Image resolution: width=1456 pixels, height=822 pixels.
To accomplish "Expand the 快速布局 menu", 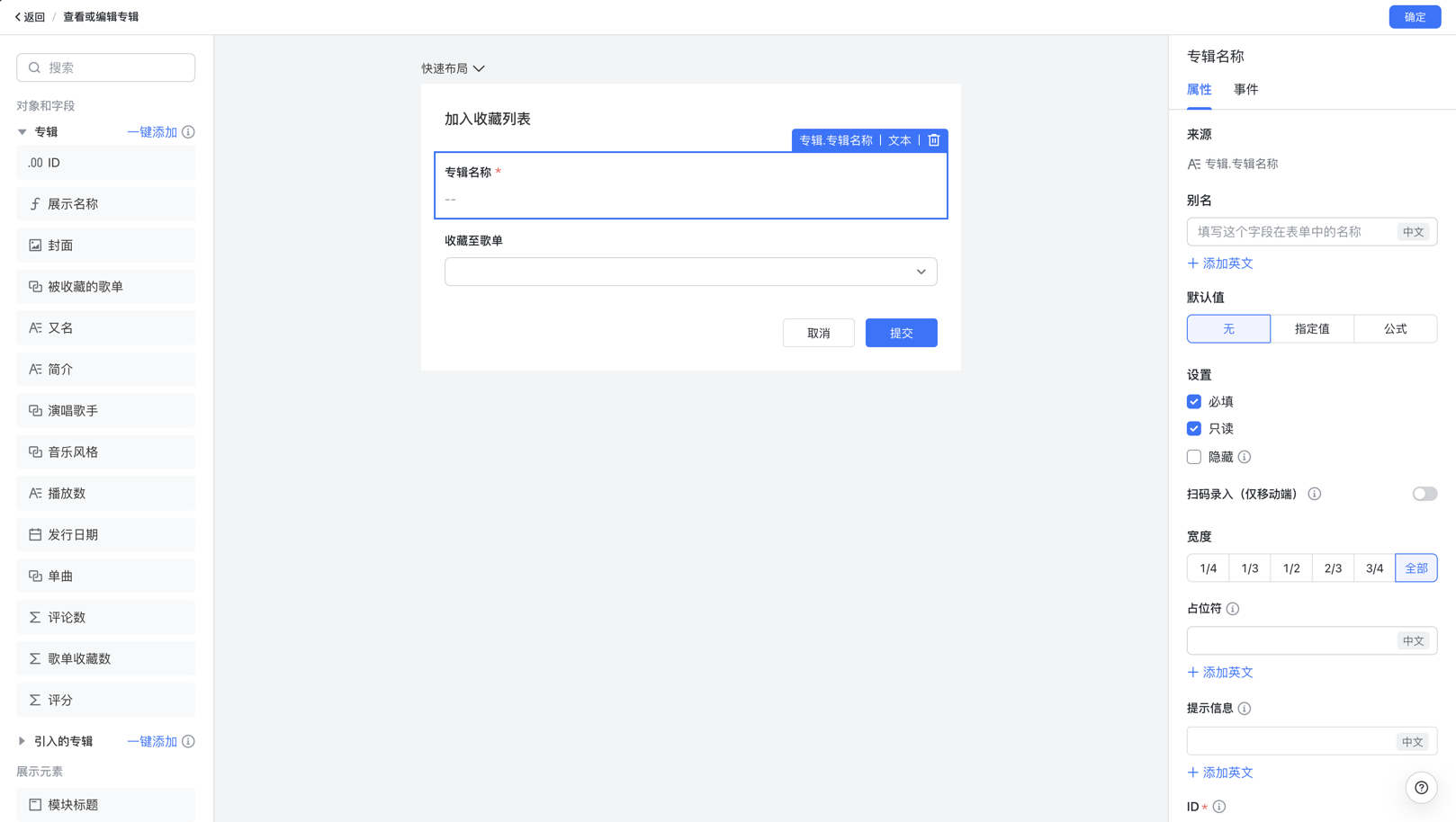I will pos(454,68).
